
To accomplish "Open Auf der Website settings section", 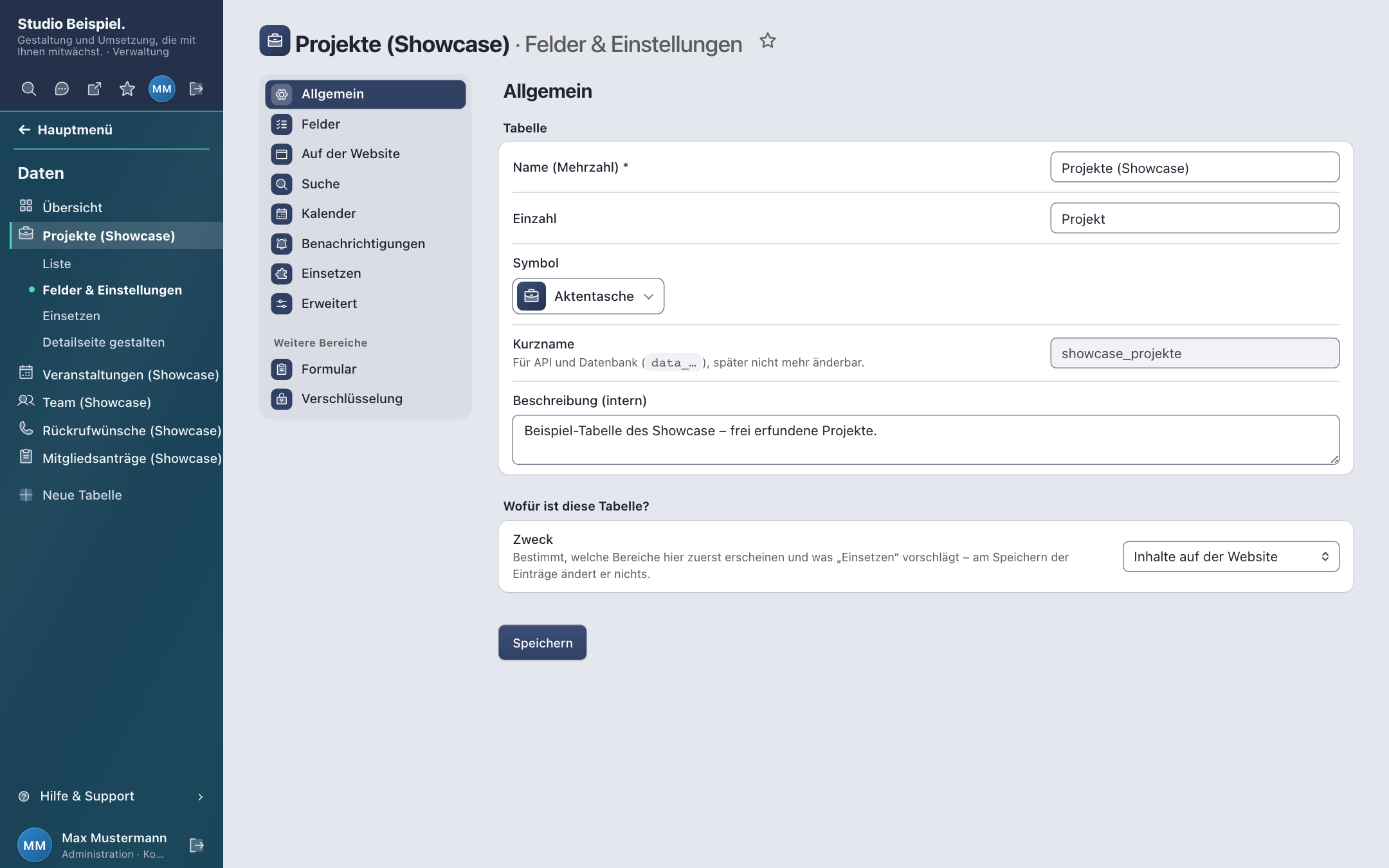I will tap(365, 154).
